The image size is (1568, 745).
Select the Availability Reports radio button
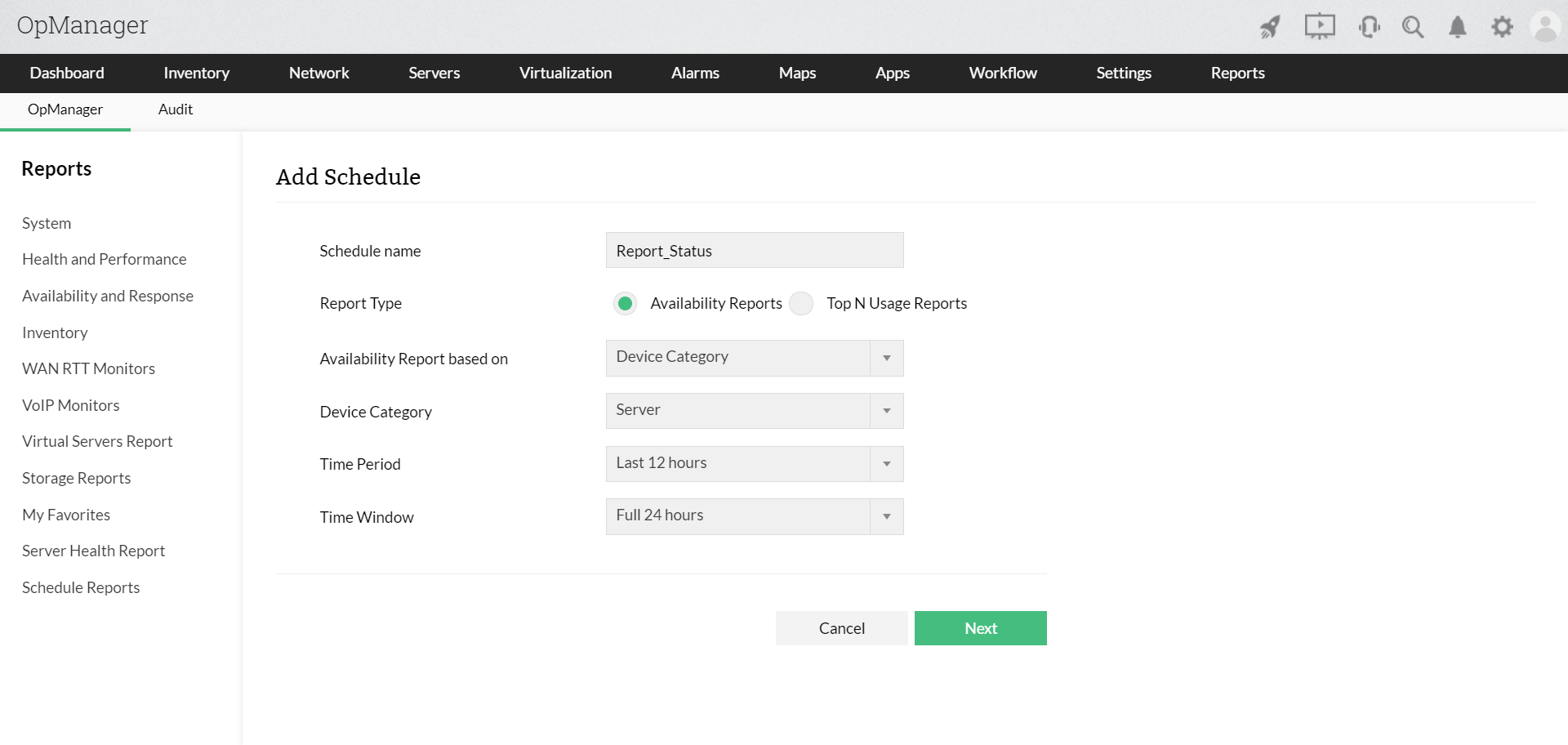tap(625, 303)
